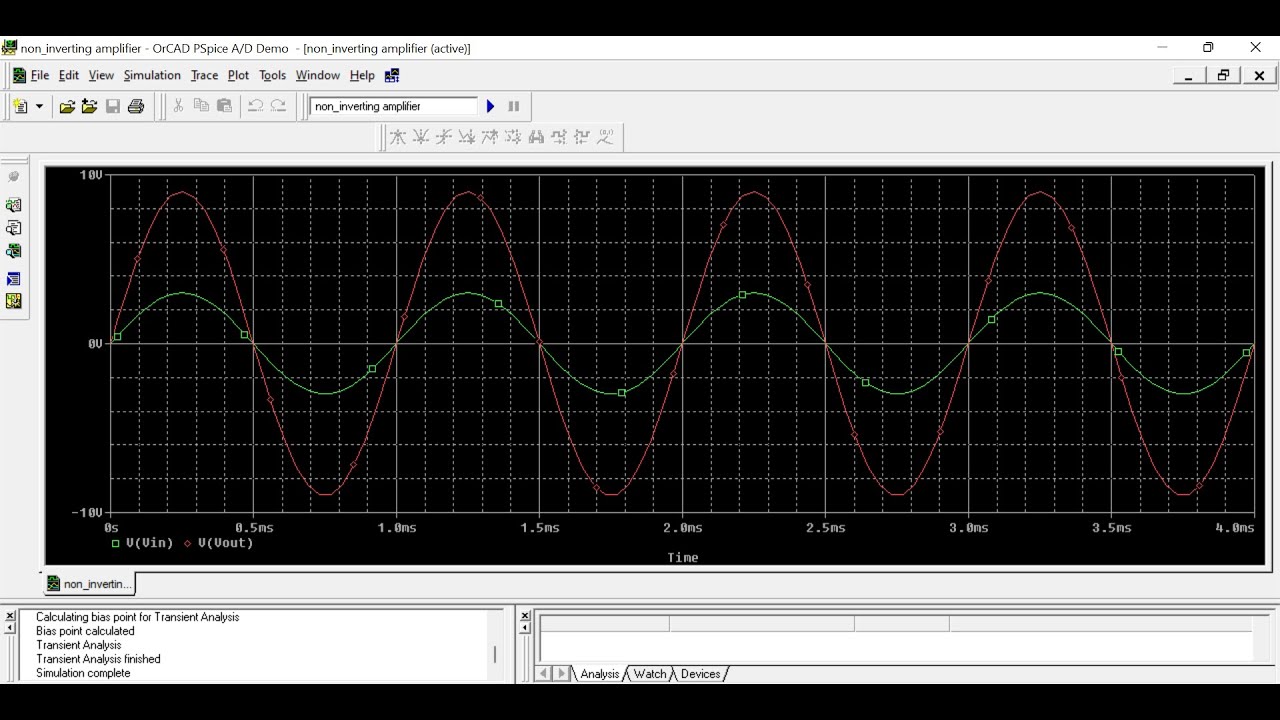This screenshot has width=1280, height=720.
Task: Click the 2.0ms x-axis label
Action: (683, 528)
